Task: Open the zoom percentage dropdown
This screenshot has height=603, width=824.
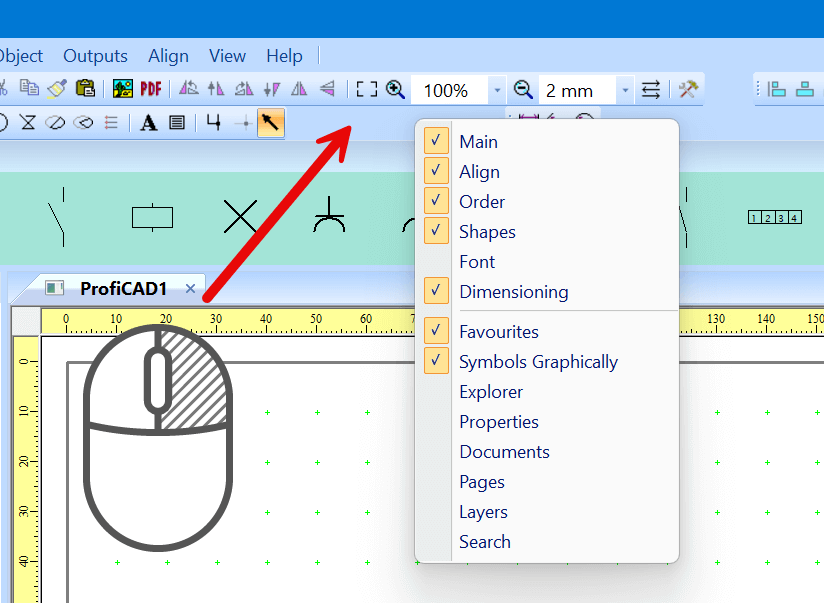Action: pos(497,89)
